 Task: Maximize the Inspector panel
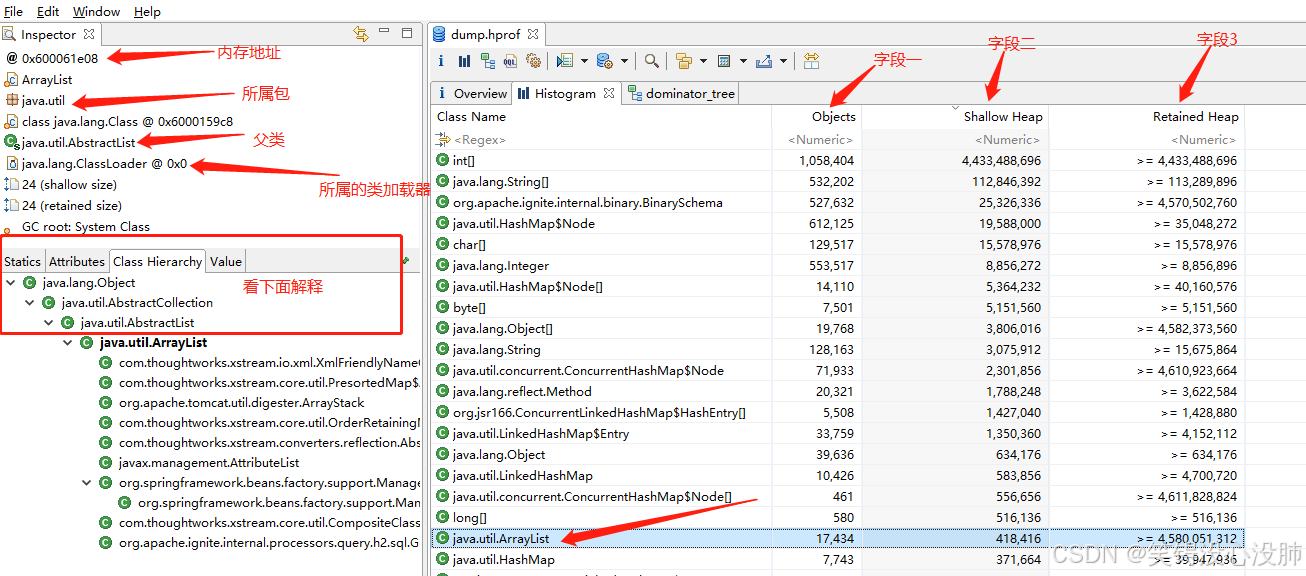(407, 34)
